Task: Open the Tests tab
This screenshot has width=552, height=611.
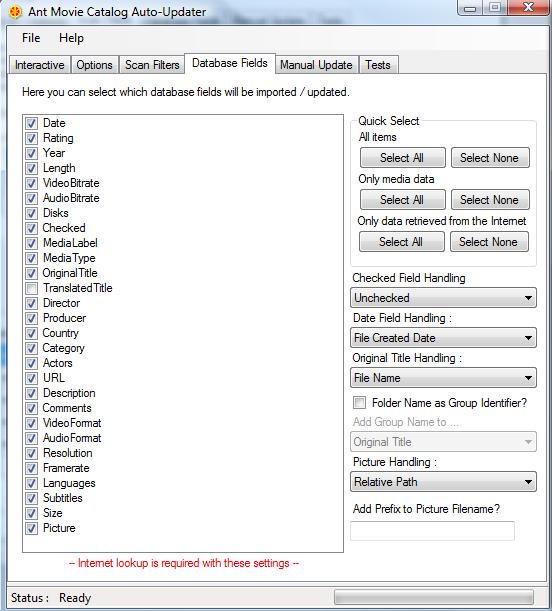Action: click(x=377, y=65)
